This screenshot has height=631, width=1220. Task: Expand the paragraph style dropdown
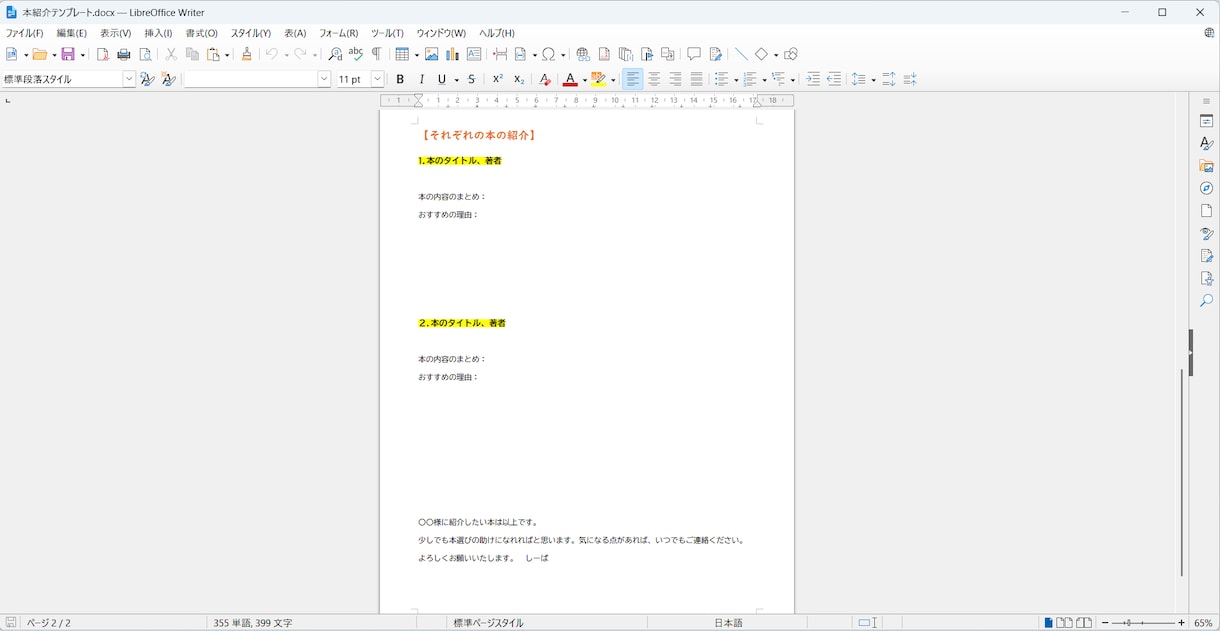[129, 80]
